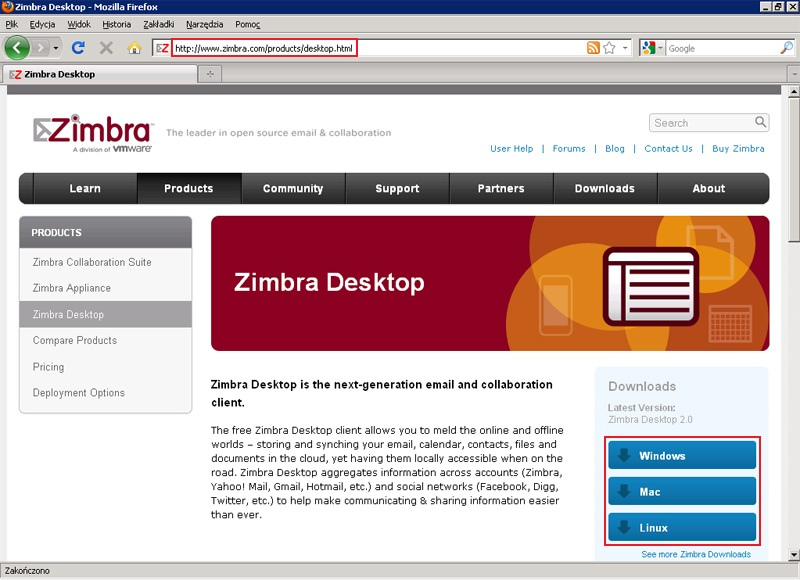Open See more Zimbra Downloads link
Image resolution: width=800 pixels, height=580 pixels.
[x=696, y=554]
